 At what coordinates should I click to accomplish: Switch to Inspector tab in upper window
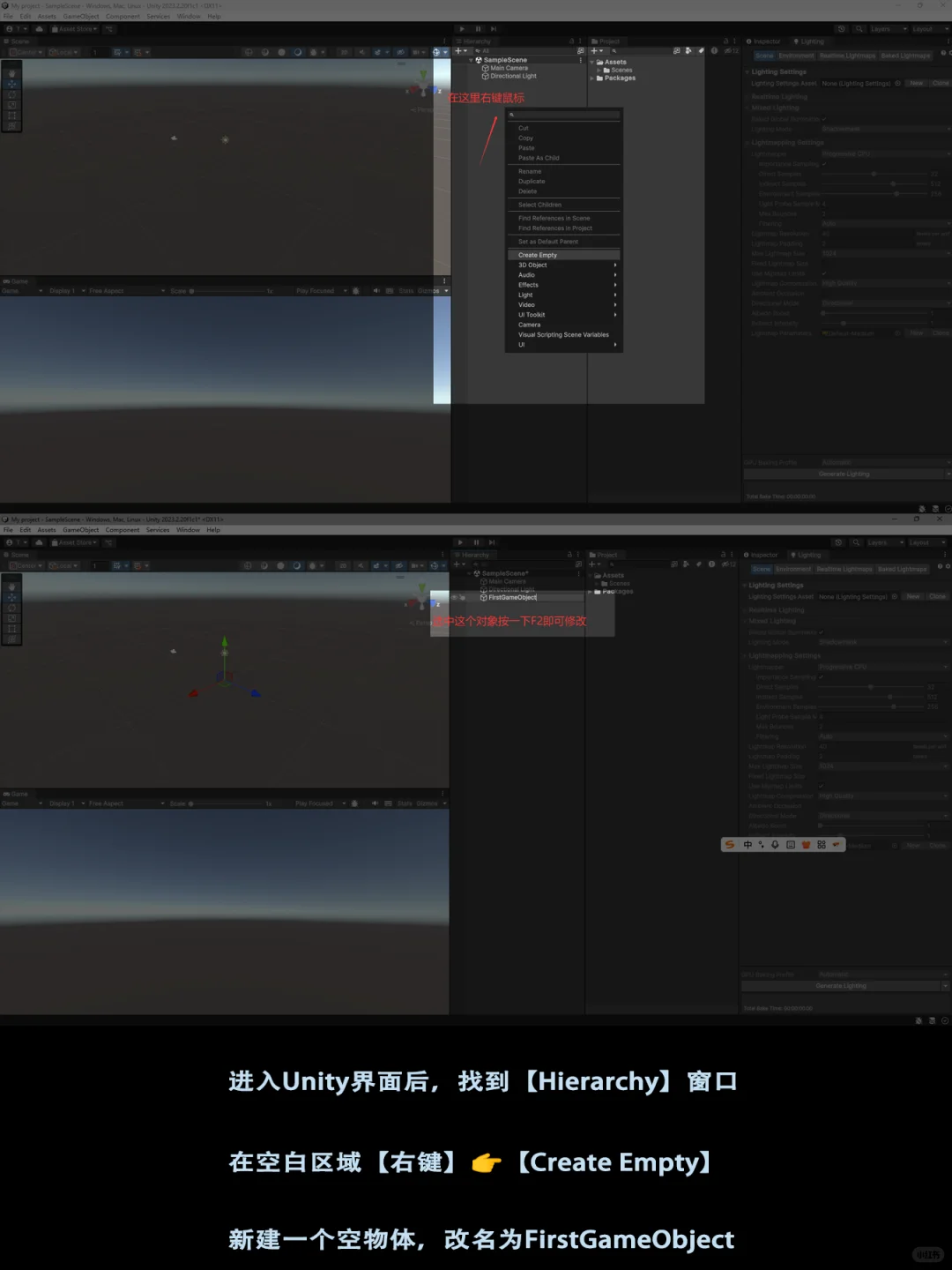point(763,41)
